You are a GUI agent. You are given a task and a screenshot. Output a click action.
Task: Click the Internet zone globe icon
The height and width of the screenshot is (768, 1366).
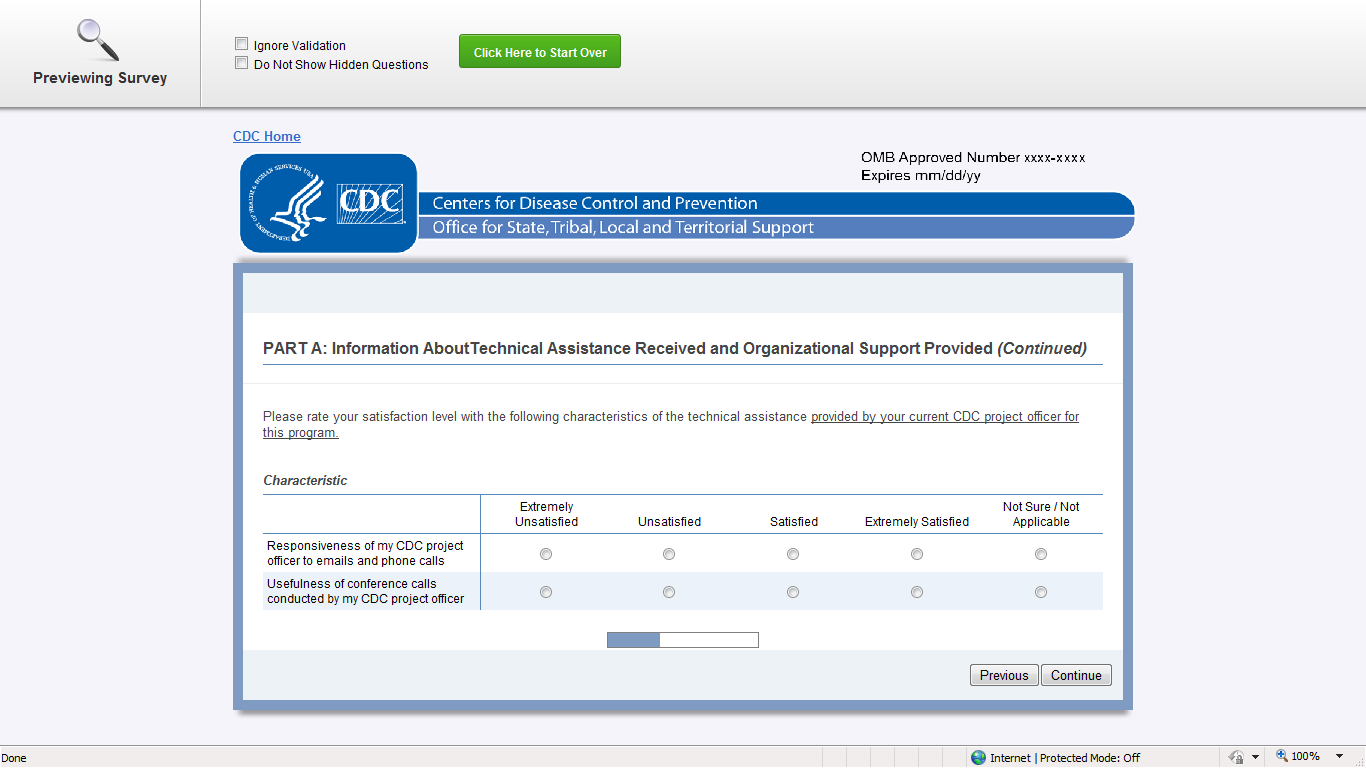pyautogui.click(x=978, y=758)
